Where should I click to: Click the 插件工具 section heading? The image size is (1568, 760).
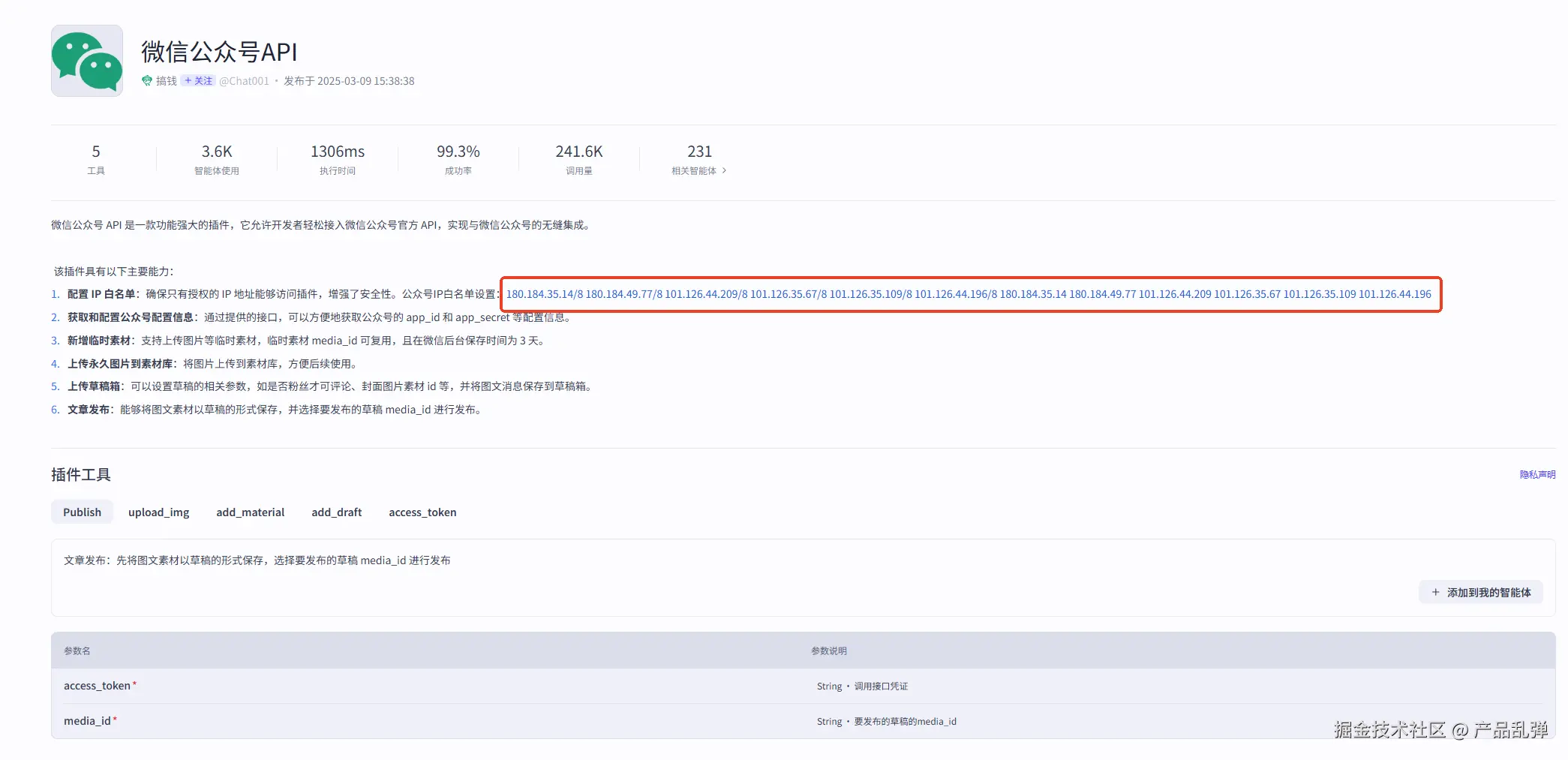81,475
